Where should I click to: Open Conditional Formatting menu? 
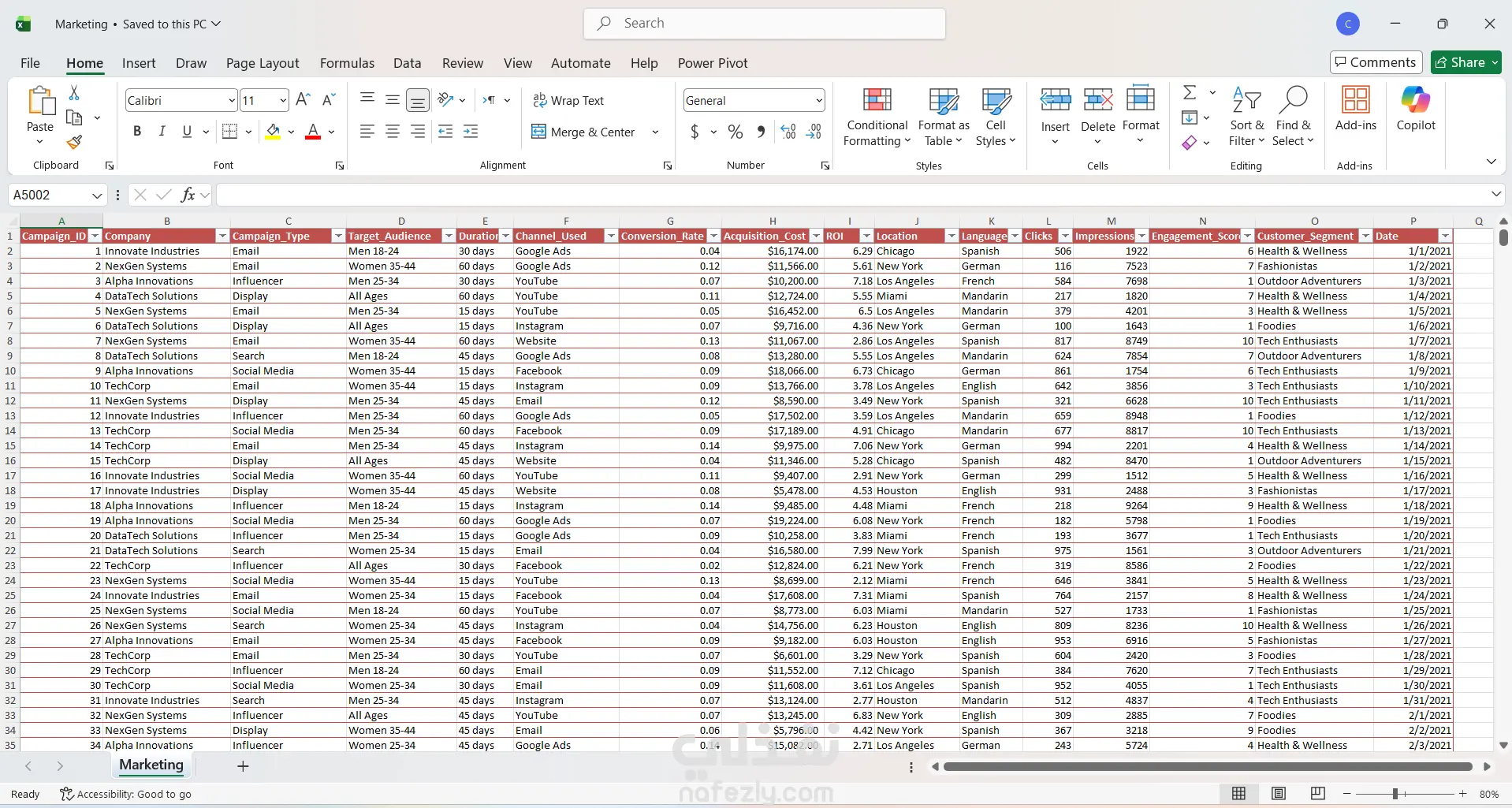point(877,117)
